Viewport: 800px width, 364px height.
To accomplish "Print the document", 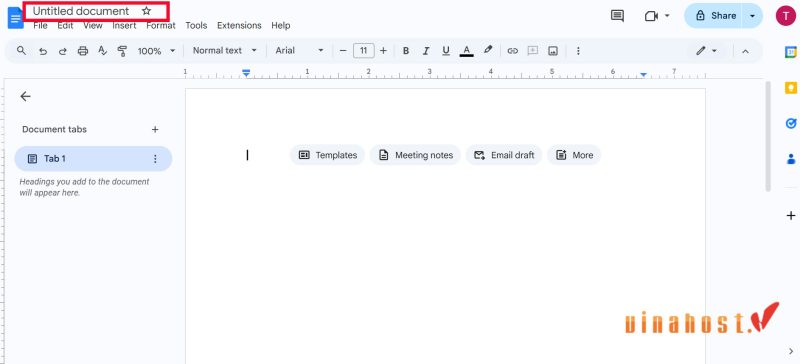I will pos(83,51).
